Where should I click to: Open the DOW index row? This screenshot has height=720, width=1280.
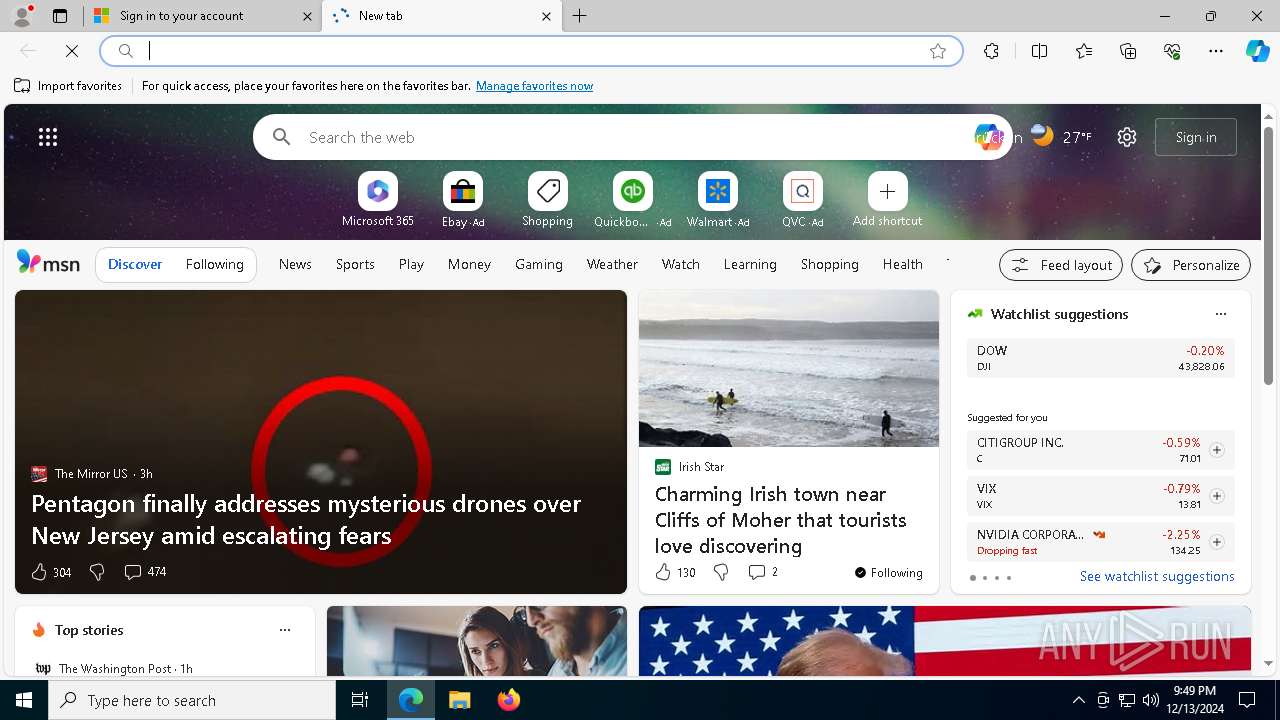[x=1100, y=358]
